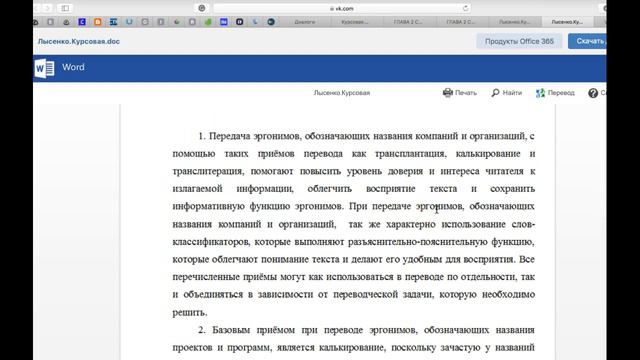Click the word "решить." ending paragraph 1
Screen dimensions: 640x360
pos(190,312)
